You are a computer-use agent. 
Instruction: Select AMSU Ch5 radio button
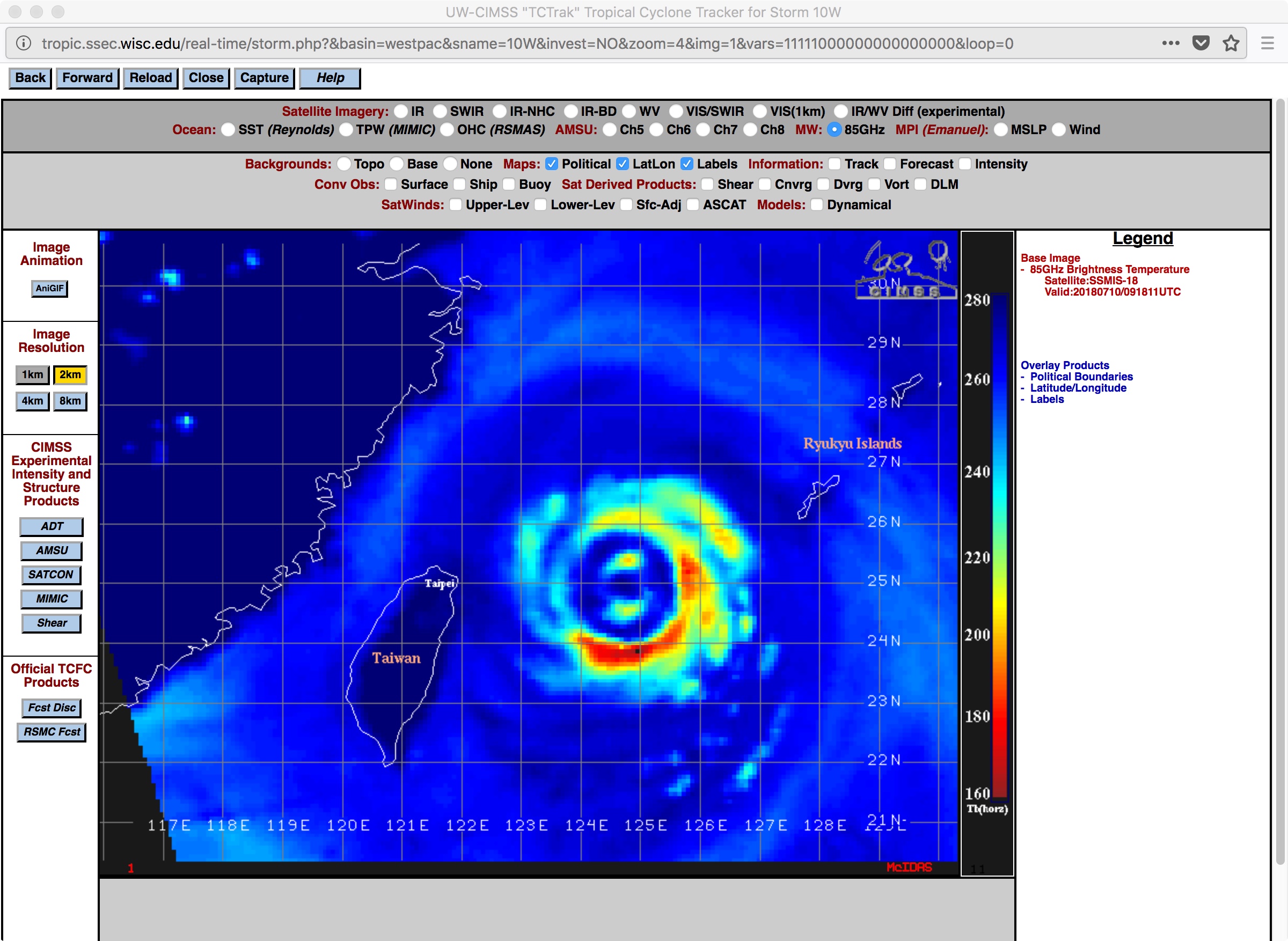click(x=610, y=130)
